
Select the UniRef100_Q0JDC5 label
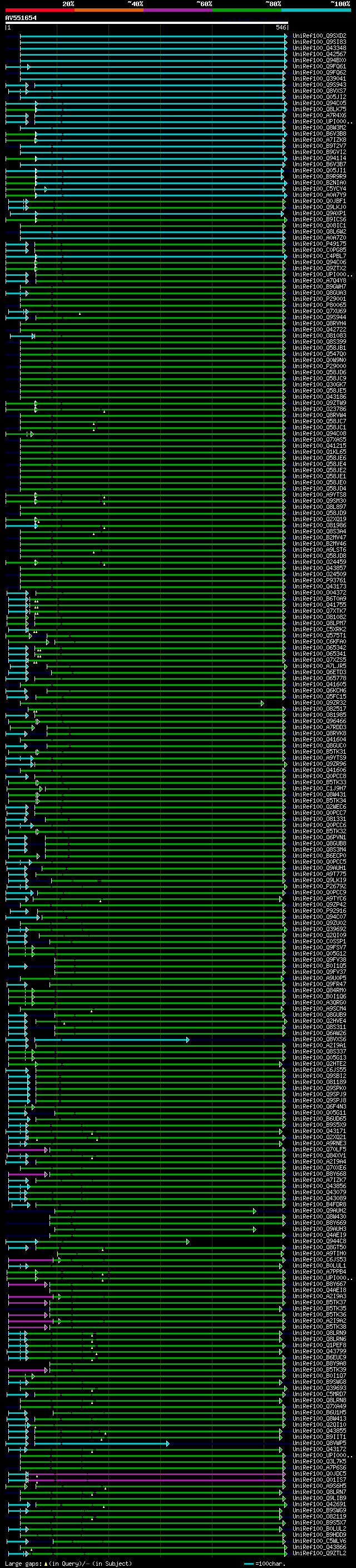click(319, 1474)
